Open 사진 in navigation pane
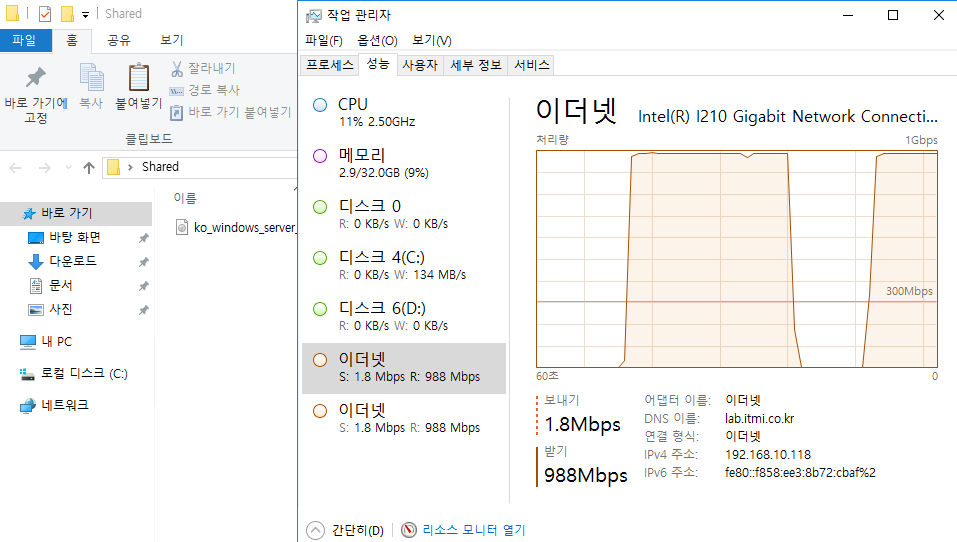This screenshot has width=957, height=542. 60,309
